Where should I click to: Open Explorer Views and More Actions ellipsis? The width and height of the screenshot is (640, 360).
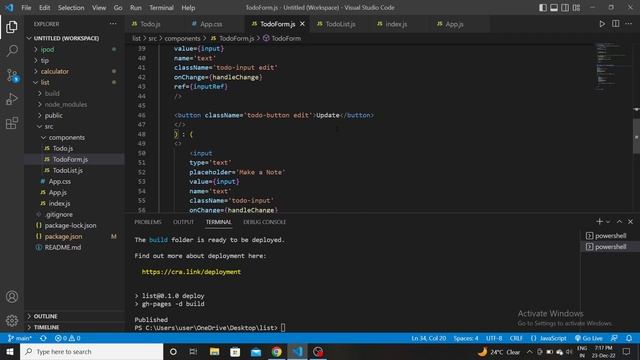113,24
